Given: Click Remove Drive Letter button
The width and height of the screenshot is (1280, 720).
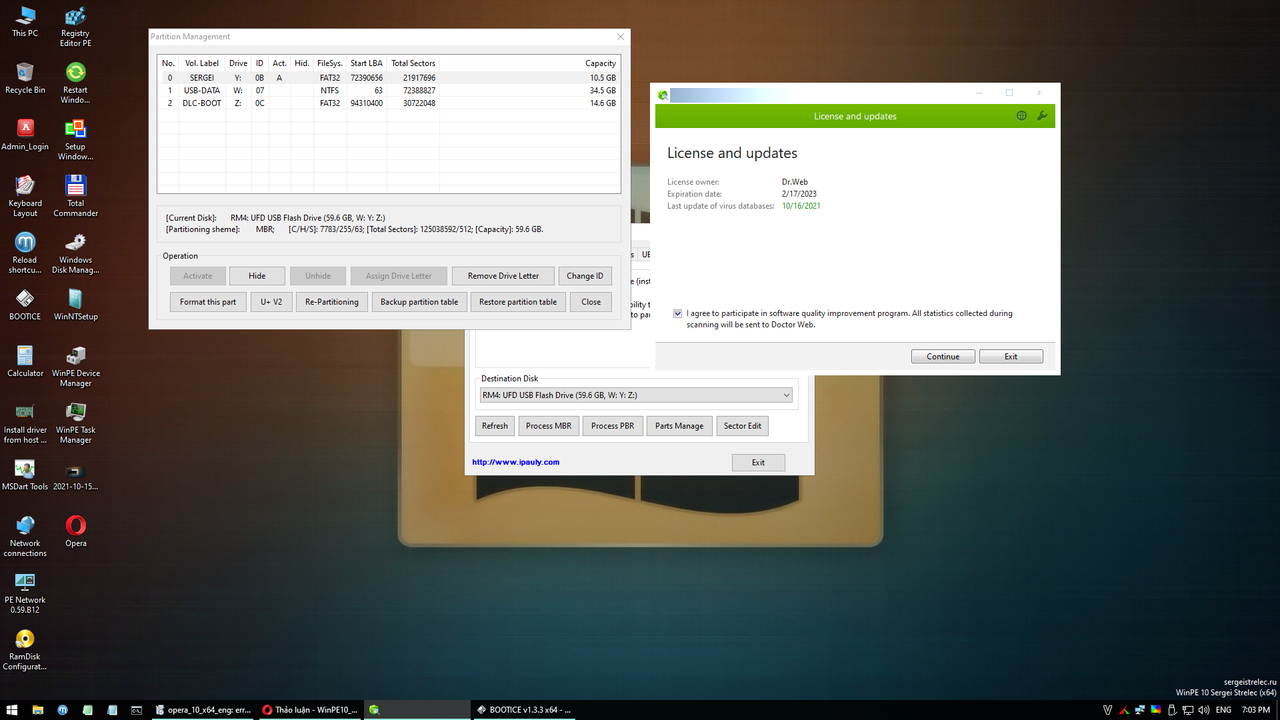Looking at the screenshot, I should (x=503, y=276).
